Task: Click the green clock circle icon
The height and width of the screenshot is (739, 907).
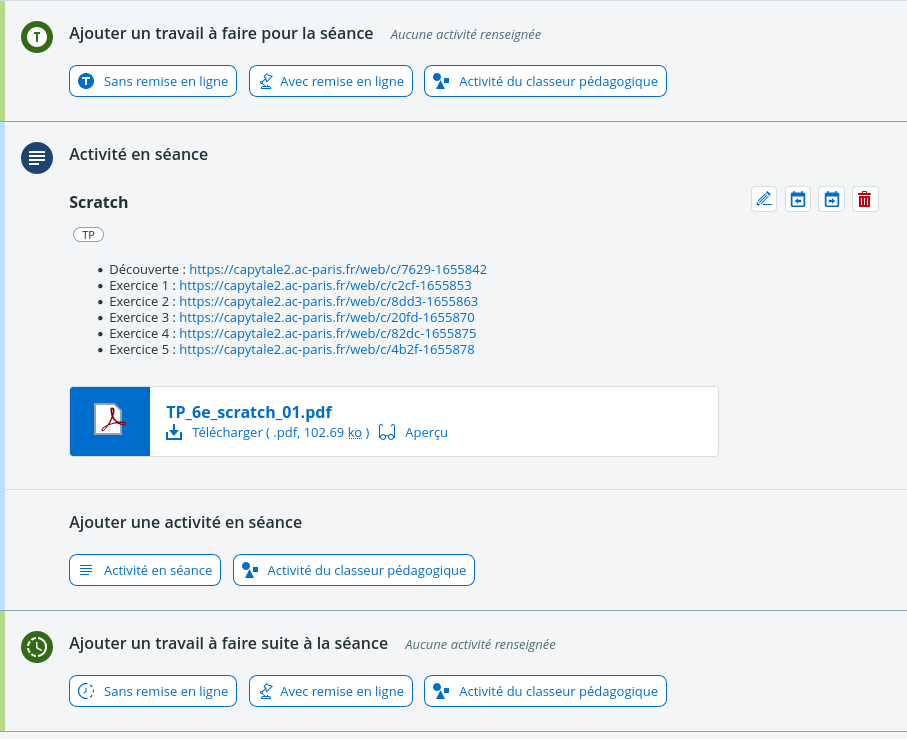Action: [x=37, y=646]
